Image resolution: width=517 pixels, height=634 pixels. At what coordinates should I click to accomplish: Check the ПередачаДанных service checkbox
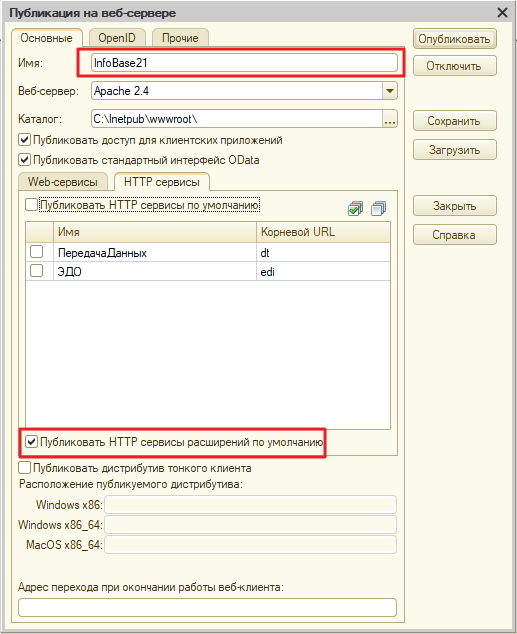[x=36, y=251]
